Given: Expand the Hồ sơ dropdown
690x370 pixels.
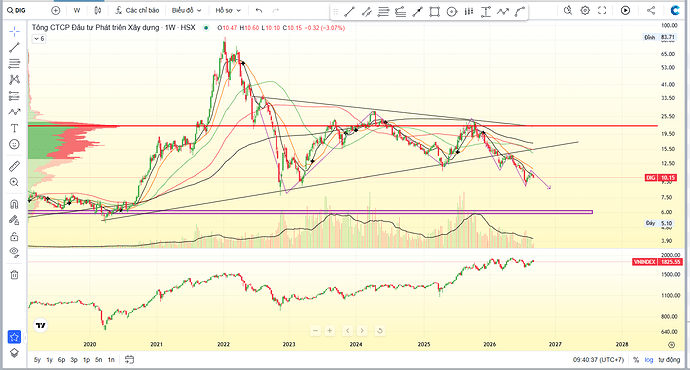Looking at the screenshot, I should click(x=228, y=10).
